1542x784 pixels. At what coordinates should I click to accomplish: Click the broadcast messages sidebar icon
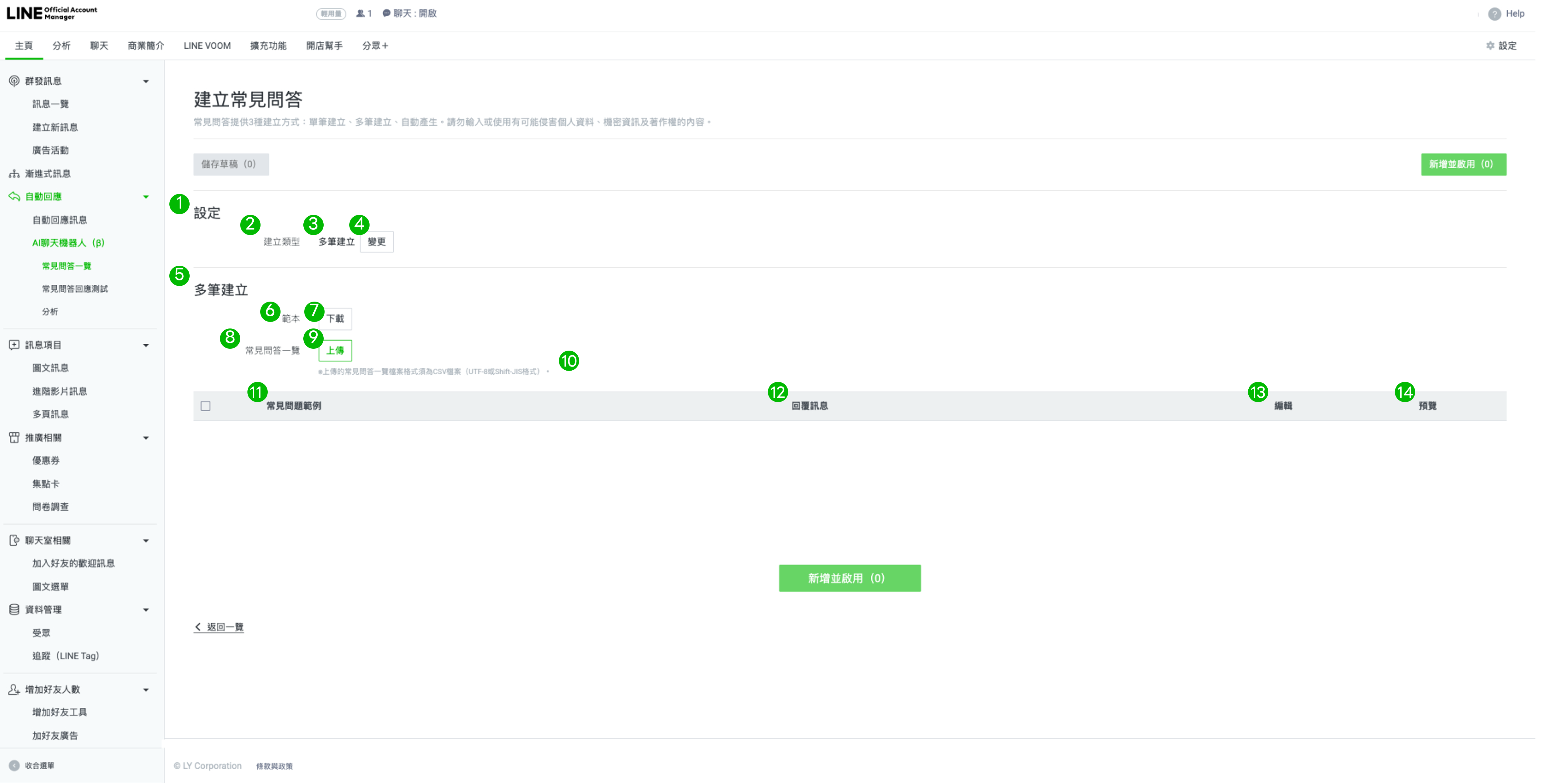click(x=14, y=81)
